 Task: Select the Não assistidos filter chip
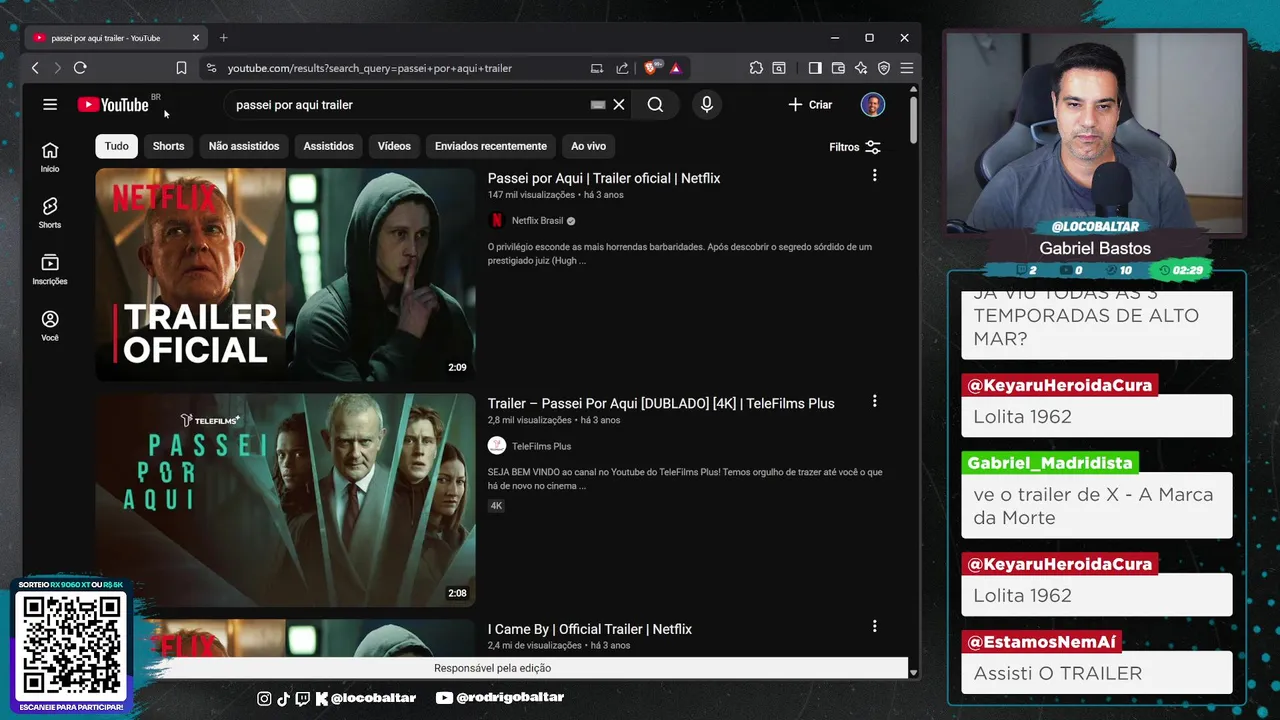[244, 146]
